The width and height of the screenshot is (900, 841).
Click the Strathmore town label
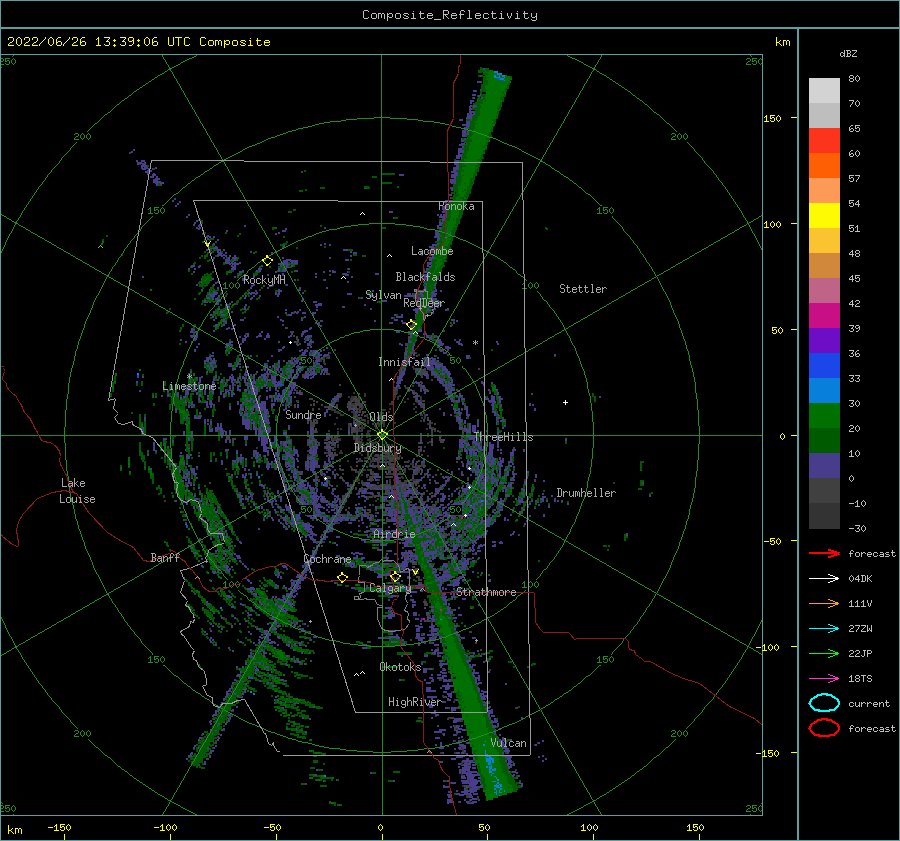486,592
